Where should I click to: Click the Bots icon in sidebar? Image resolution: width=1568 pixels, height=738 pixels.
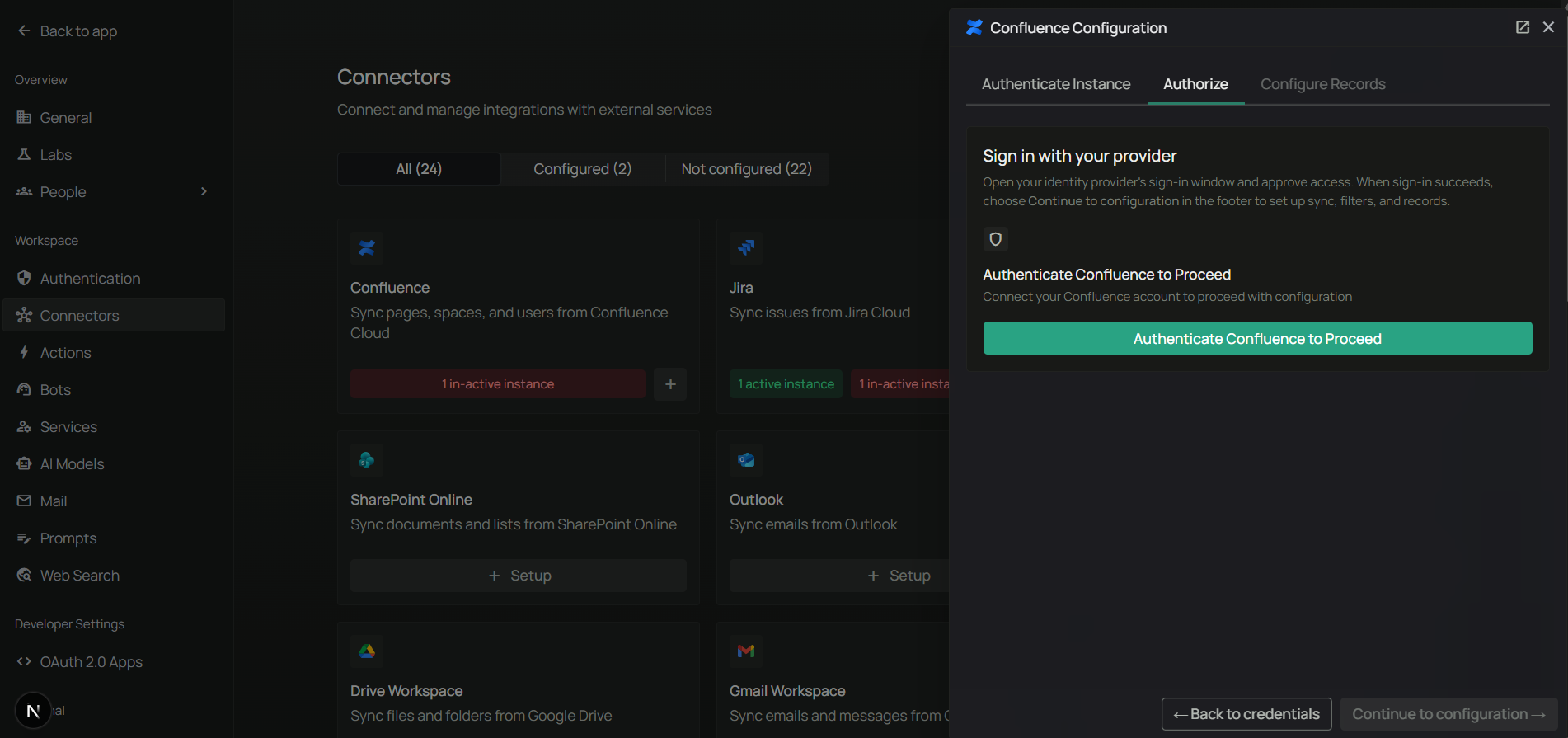24,389
